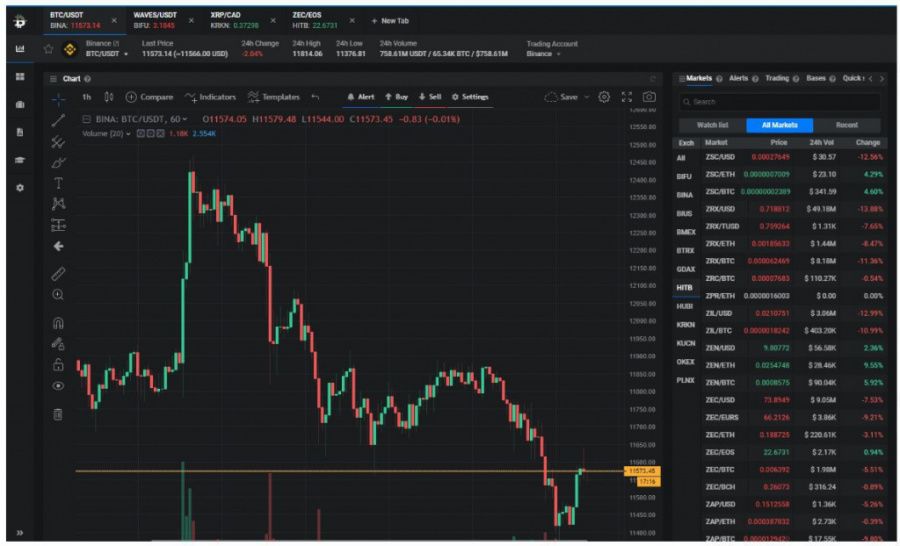Expand left sidebar with double chevron

coord(20,533)
